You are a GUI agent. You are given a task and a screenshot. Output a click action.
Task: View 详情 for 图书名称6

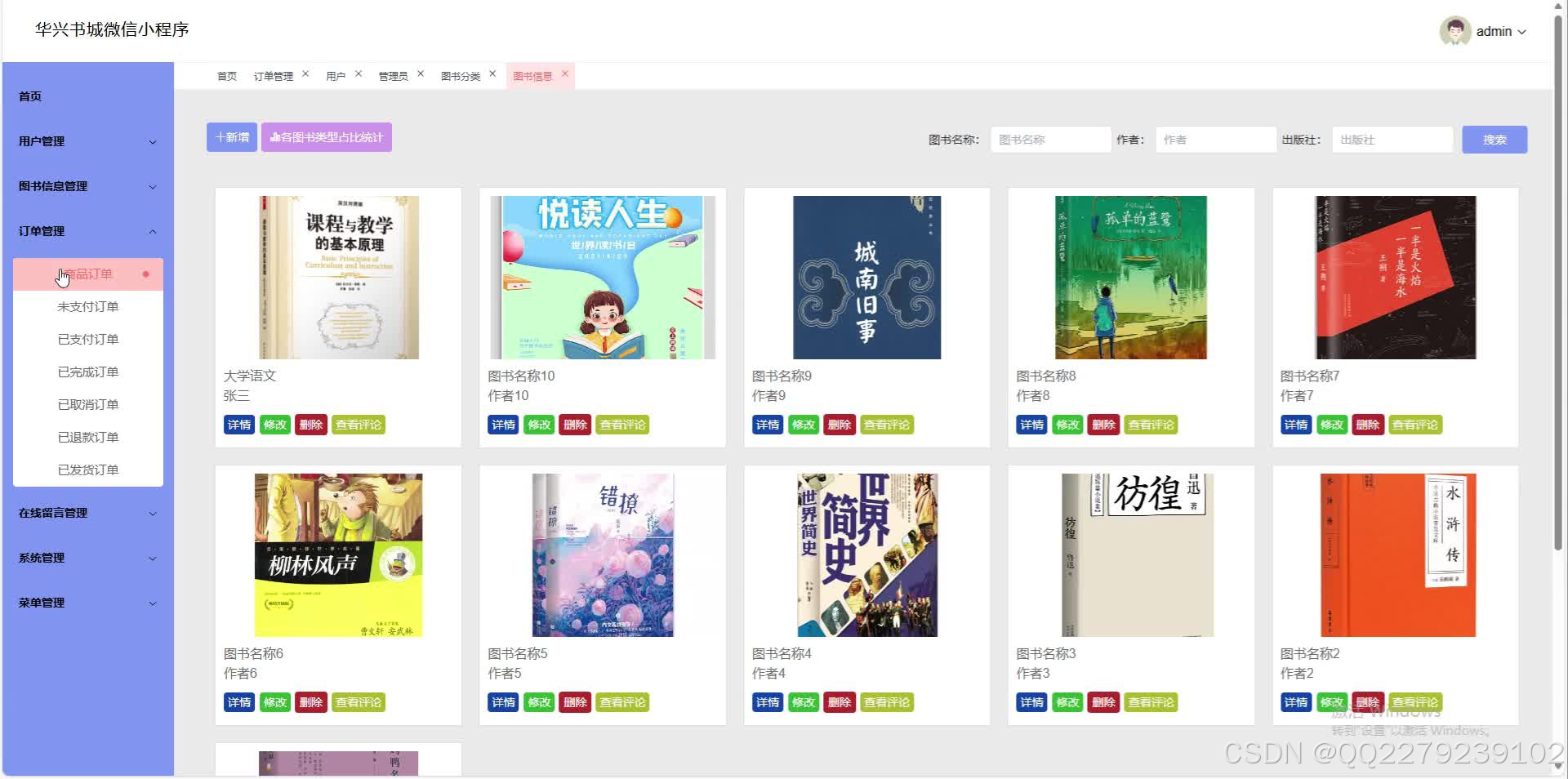(x=239, y=702)
